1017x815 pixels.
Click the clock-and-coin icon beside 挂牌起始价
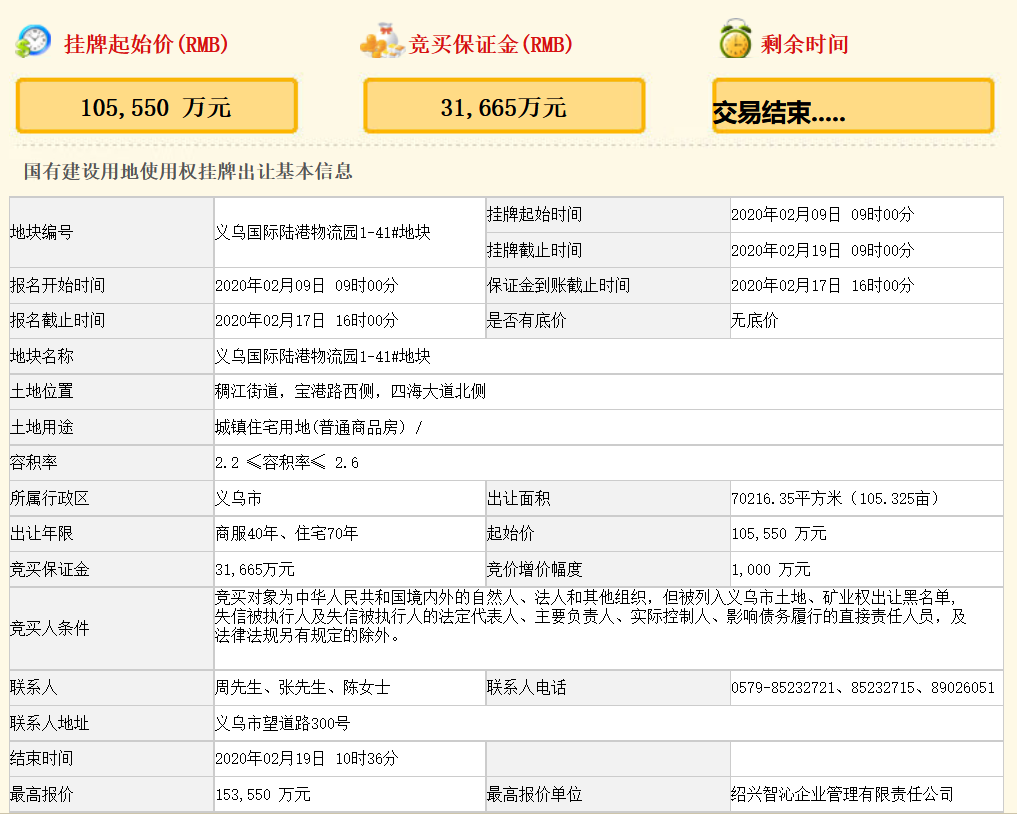click(32, 42)
